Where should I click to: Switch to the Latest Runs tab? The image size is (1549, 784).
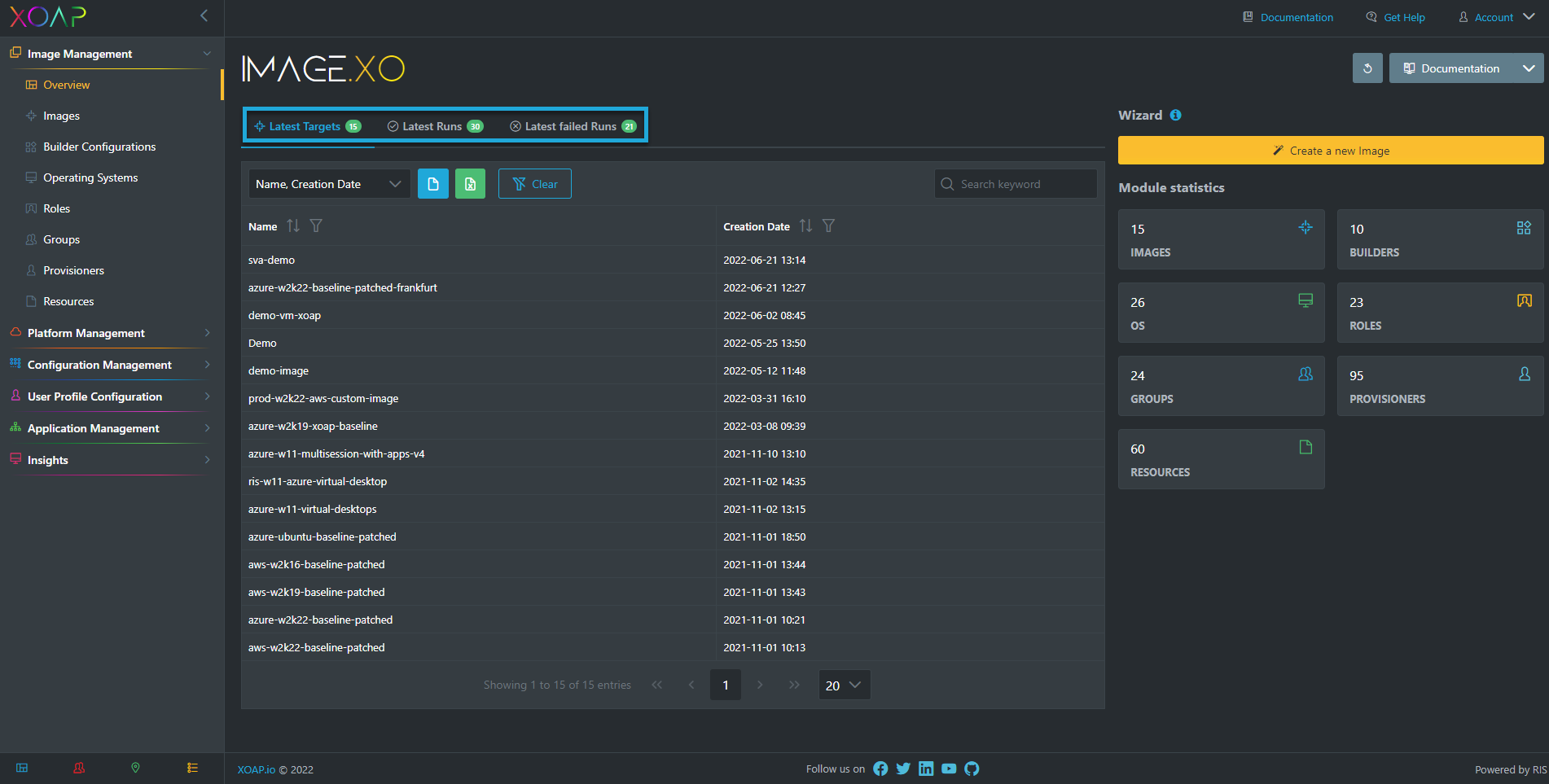435,126
